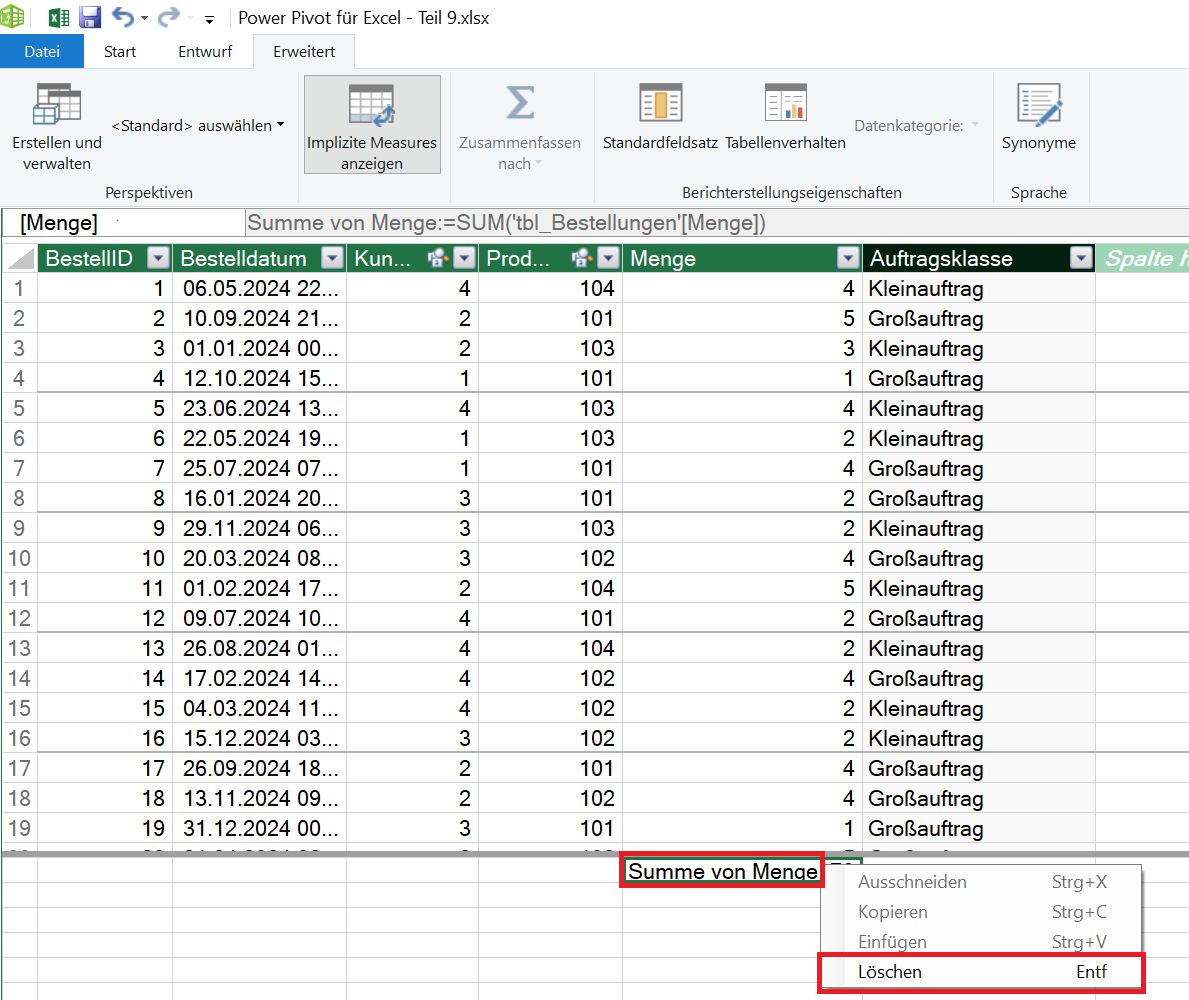Click into the formula bar with SUM formula
Image resolution: width=1189 pixels, height=1000 pixels.
click(x=717, y=223)
